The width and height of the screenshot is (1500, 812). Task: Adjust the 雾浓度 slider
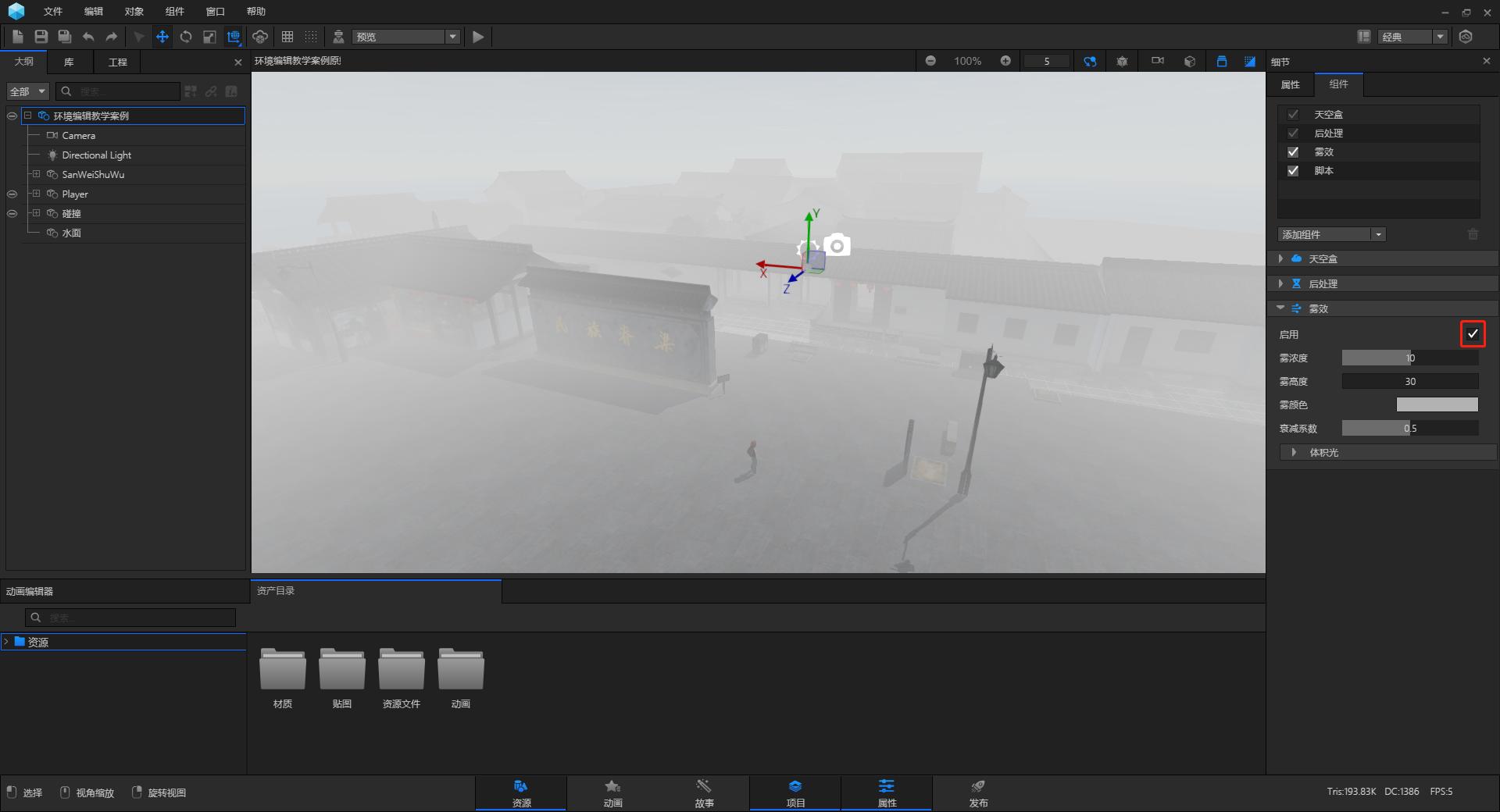1410,358
